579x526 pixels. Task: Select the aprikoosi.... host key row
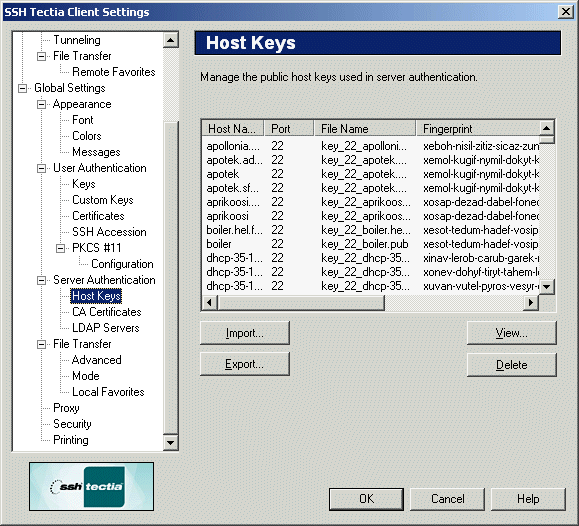(371, 202)
